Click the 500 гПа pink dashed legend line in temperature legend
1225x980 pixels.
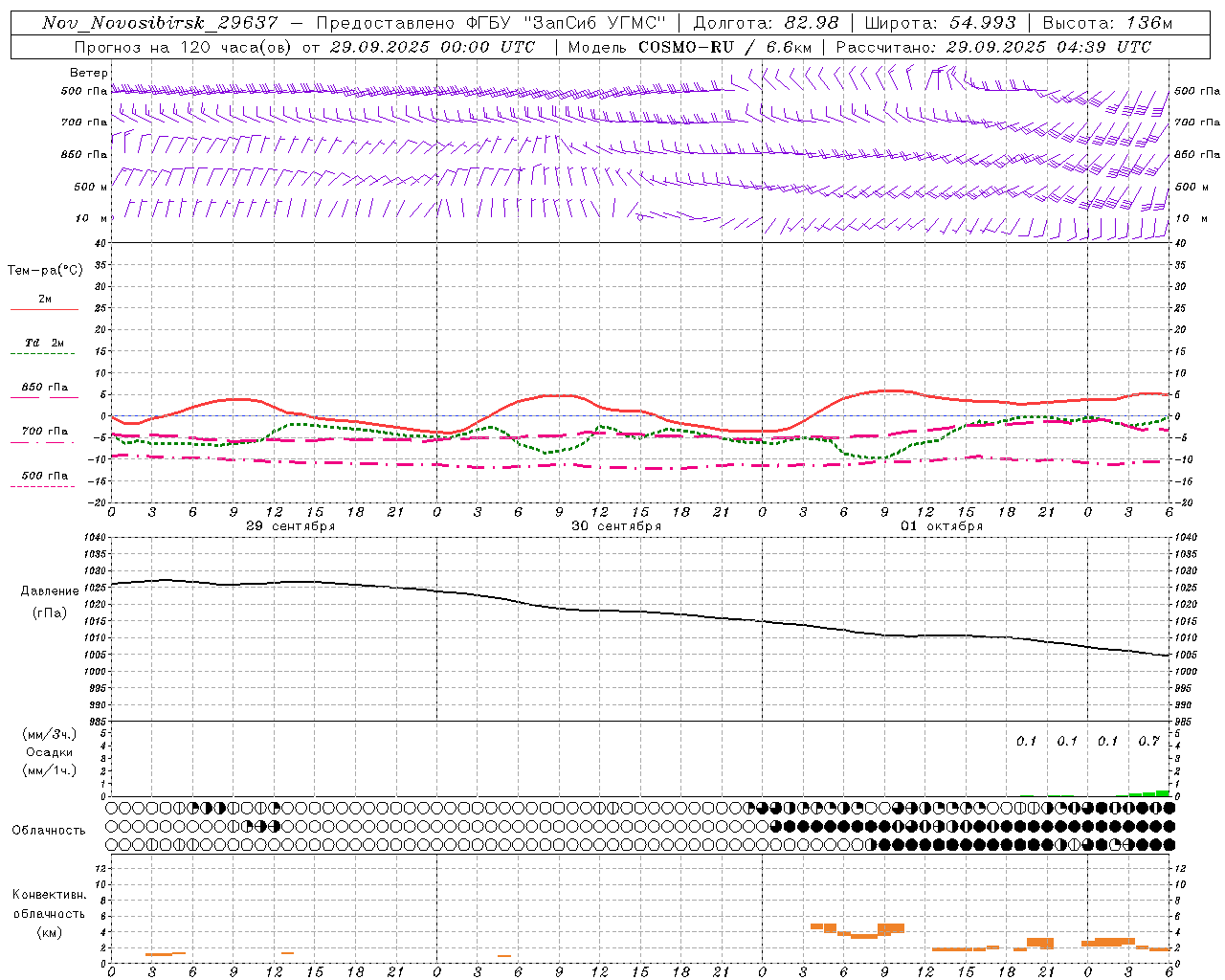(42, 486)
